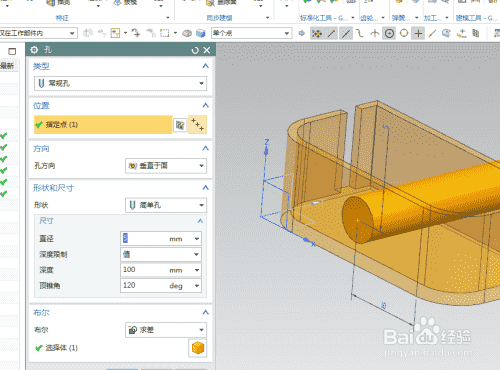This screenshot has width=500, height=370.
Task: Click the reset arrow icon in 孔 dialog header
Action: [195, 50]
